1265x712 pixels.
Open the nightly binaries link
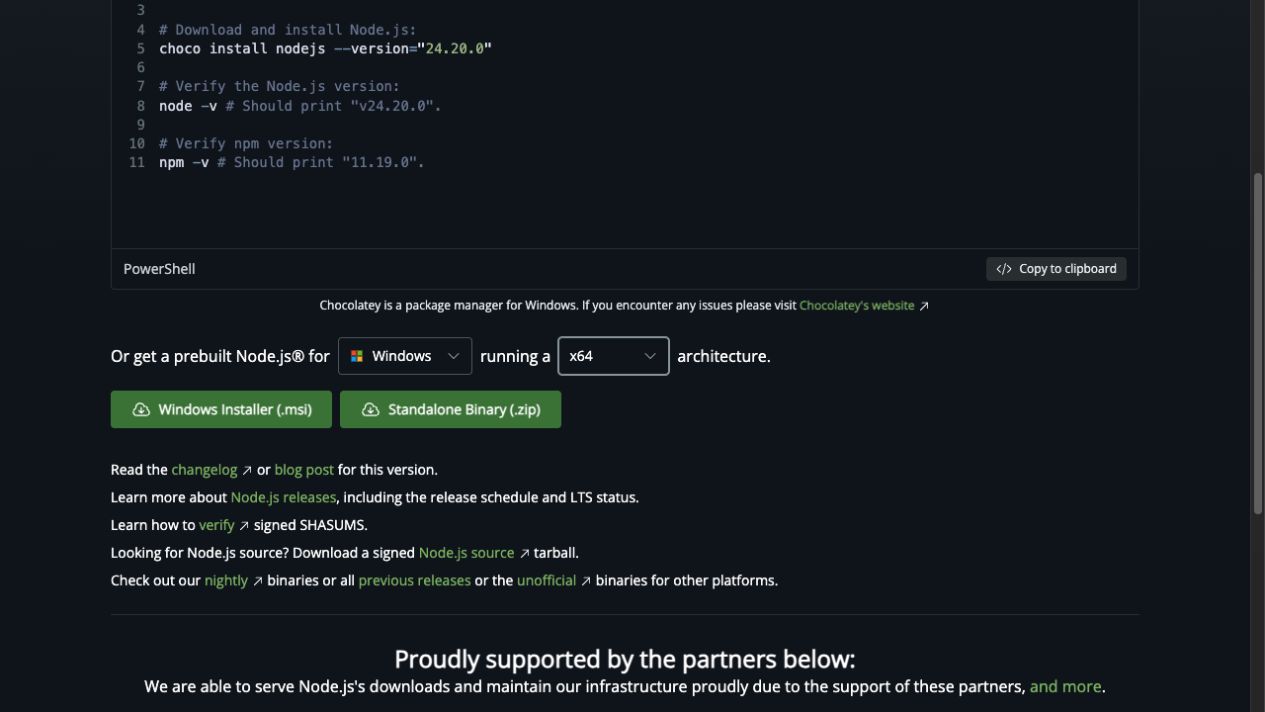(226, 581)
